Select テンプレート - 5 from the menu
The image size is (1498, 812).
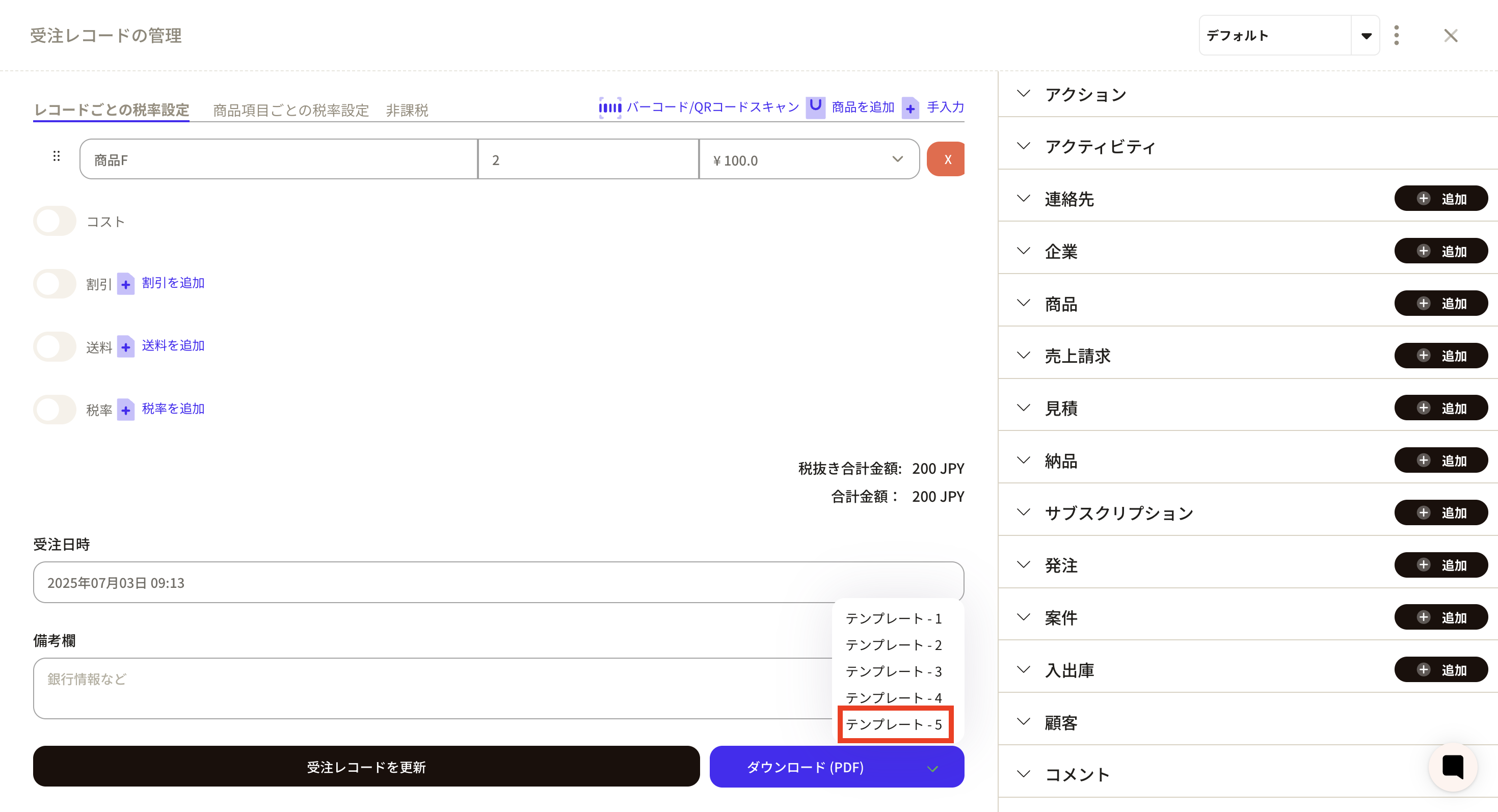pyautogui.click(x=894, y=724)
